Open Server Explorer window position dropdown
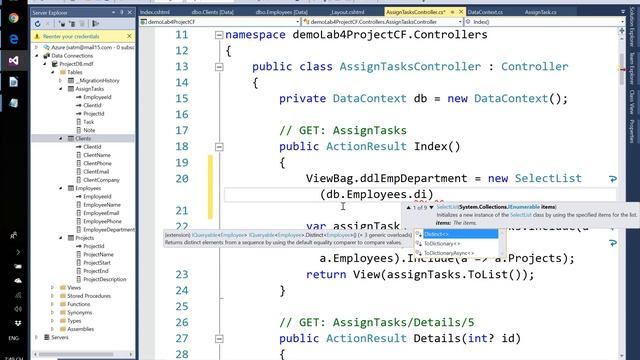The image size is (640, 360). click(113, 12)
